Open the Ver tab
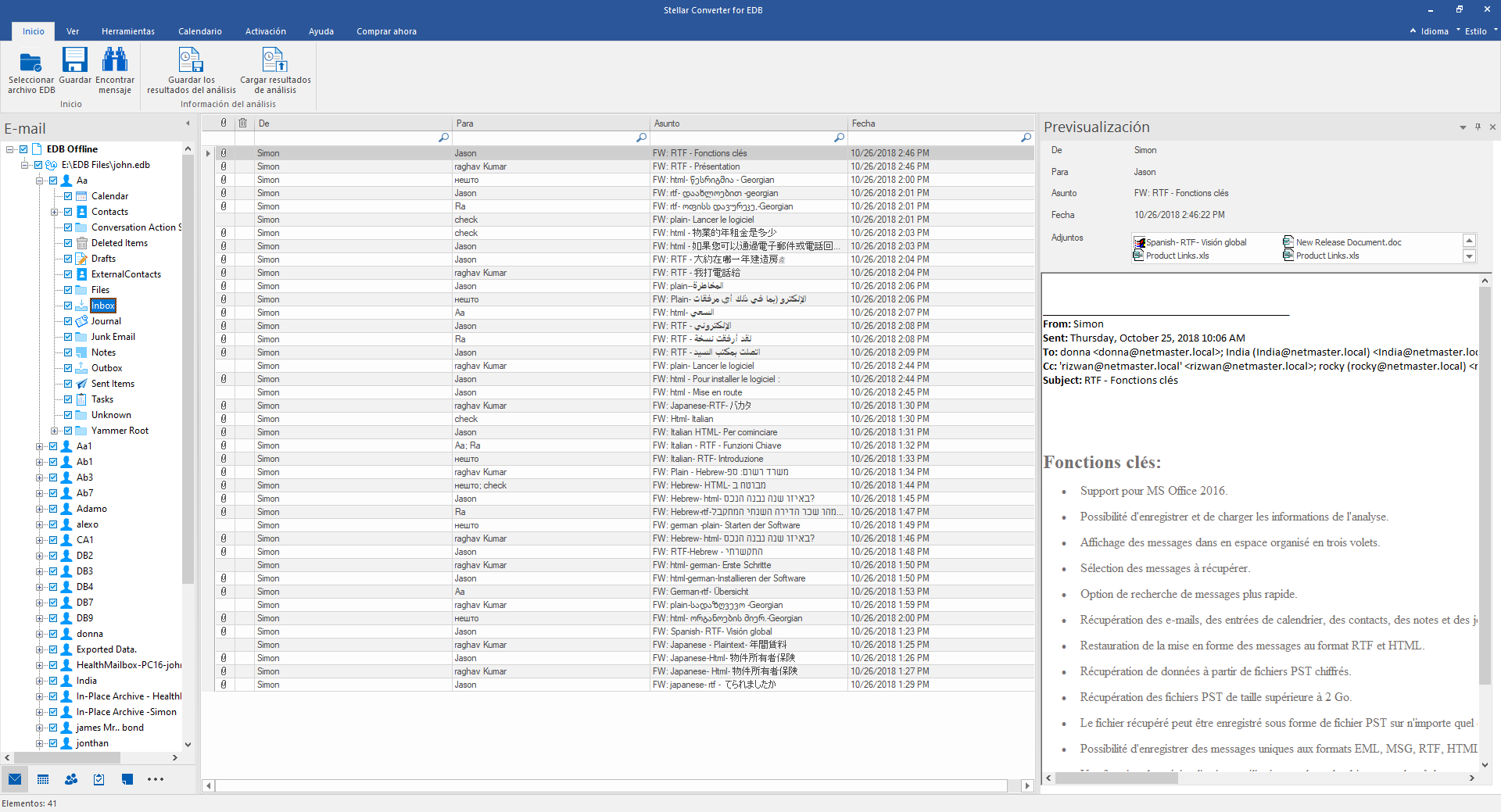 pos(73,31)
